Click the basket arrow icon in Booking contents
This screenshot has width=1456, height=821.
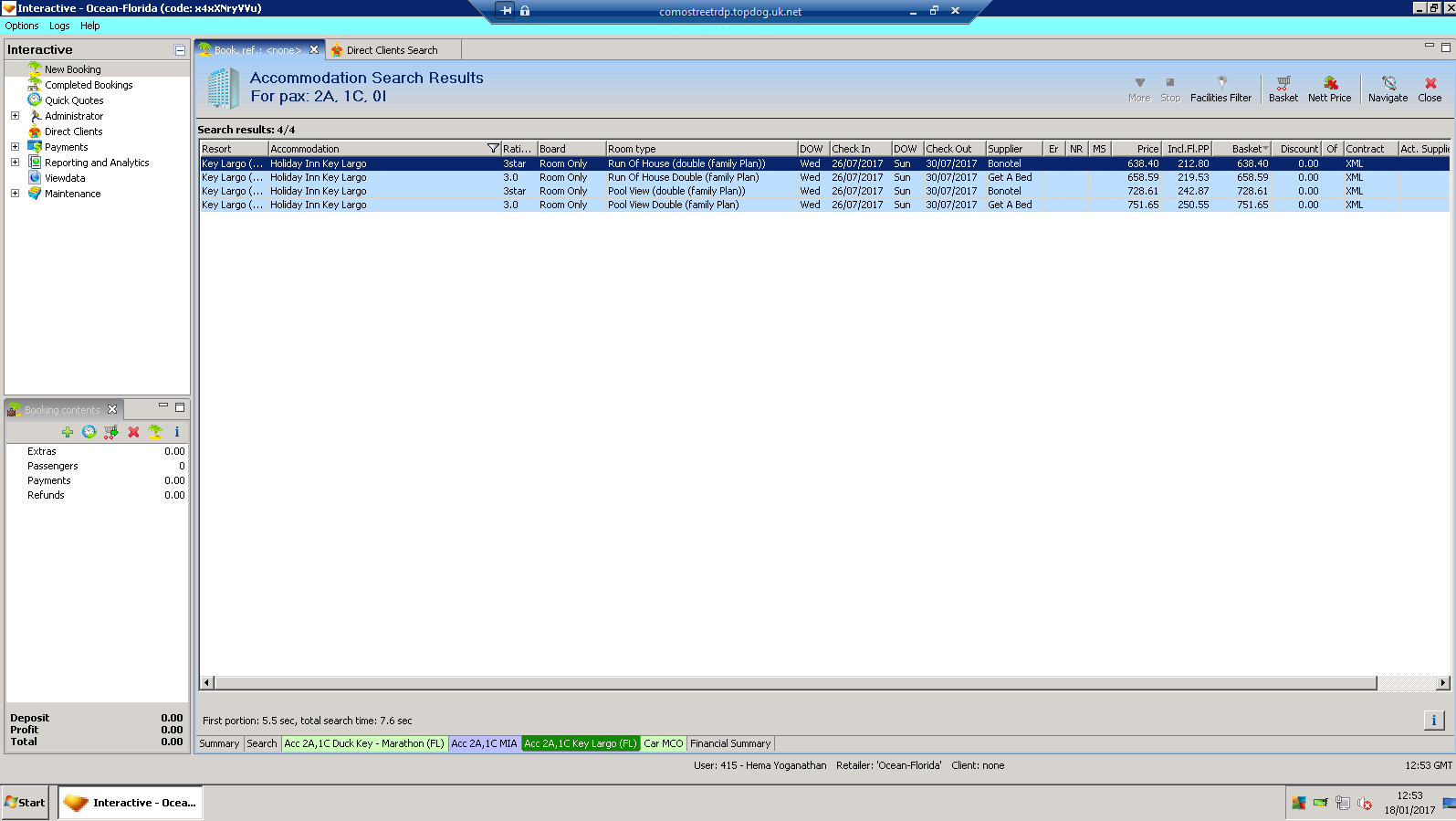coord(111,432)
